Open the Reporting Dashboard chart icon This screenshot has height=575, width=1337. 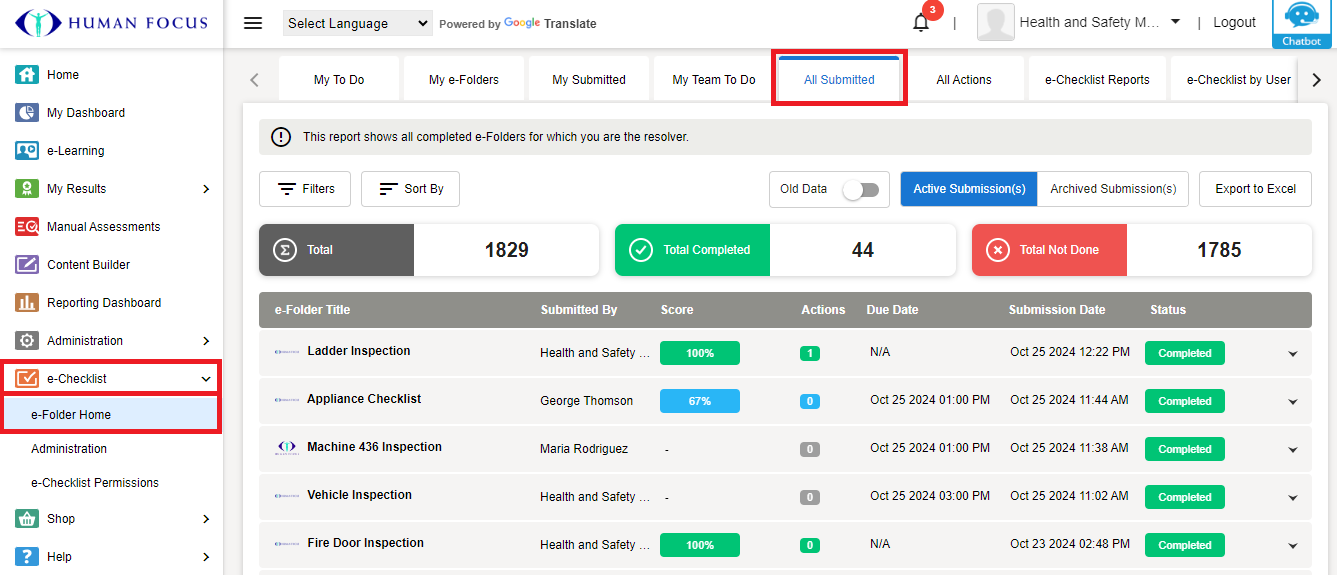27,303
